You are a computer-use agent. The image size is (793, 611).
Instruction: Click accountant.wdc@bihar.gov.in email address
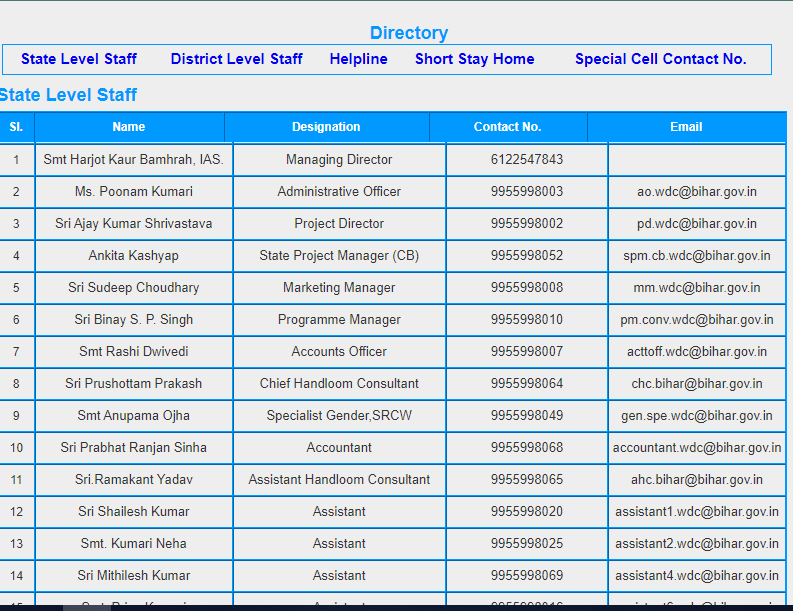[697, 448]
